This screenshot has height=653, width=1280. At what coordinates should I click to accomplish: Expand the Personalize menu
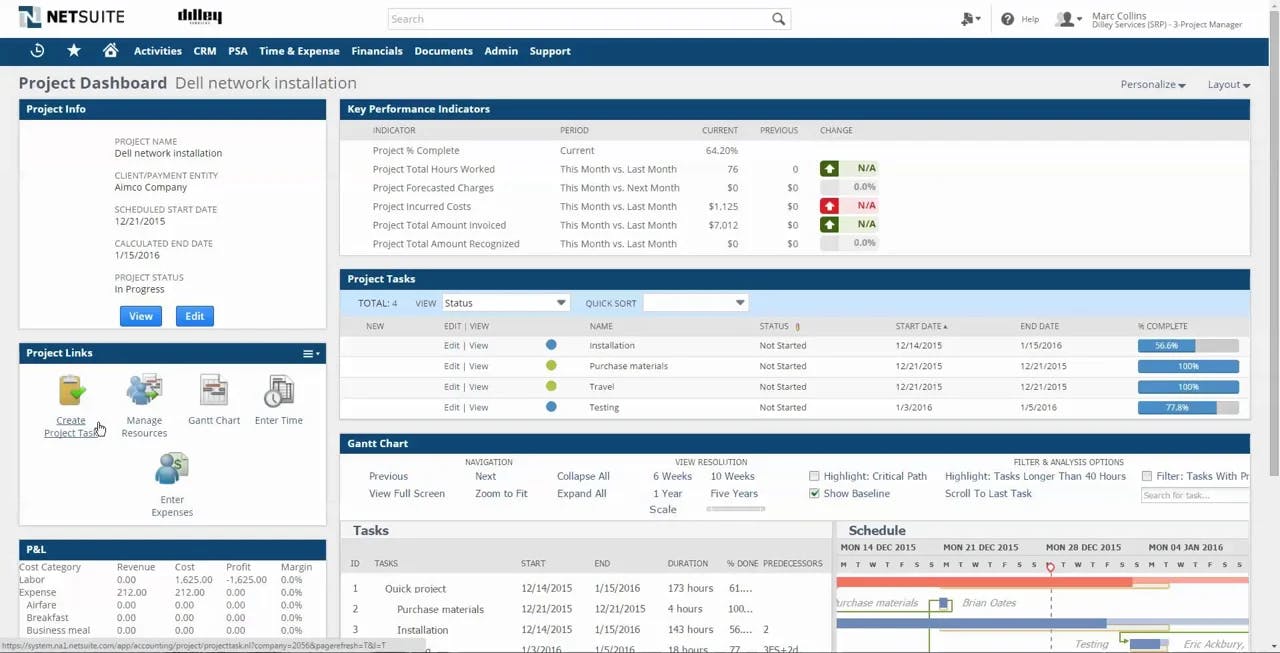point(1153,85)
